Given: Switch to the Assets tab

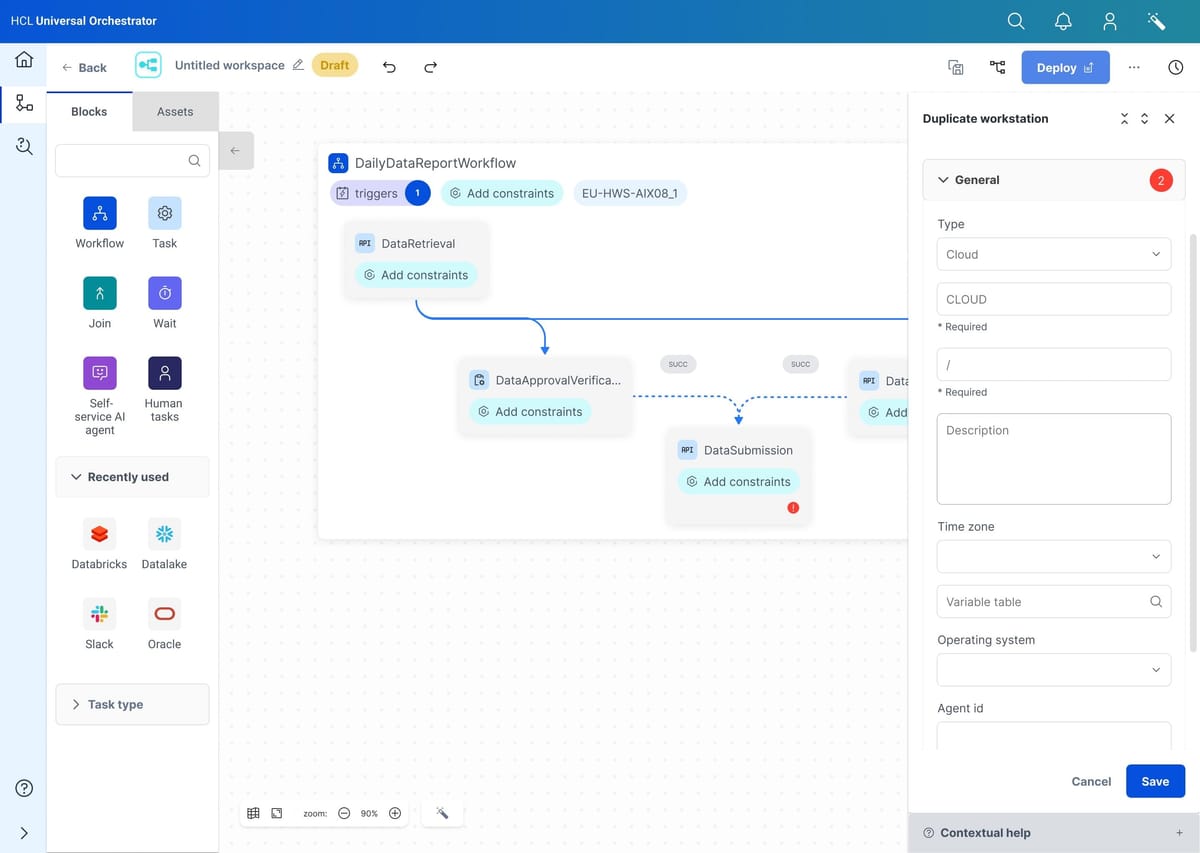Looking at the screenshot, I should click(175, 112).
